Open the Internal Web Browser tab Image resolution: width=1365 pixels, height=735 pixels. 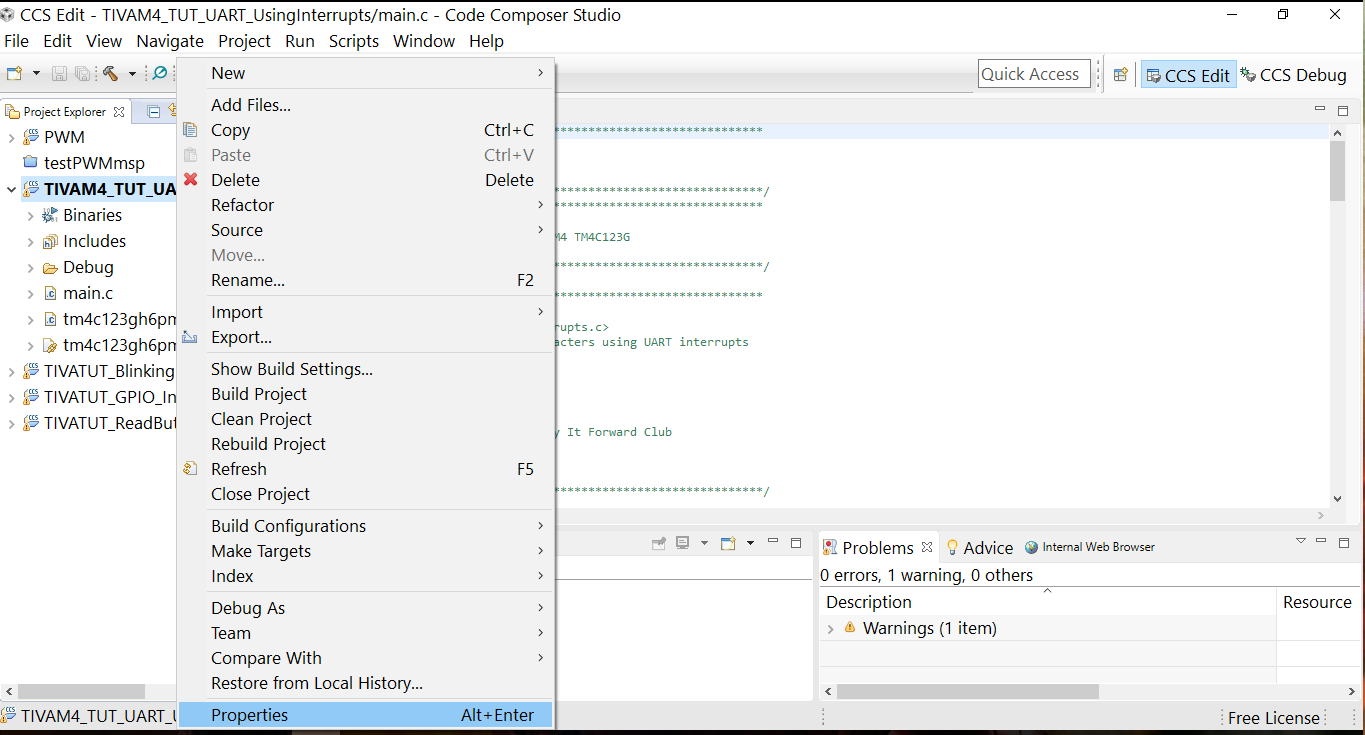[1089, 547]
